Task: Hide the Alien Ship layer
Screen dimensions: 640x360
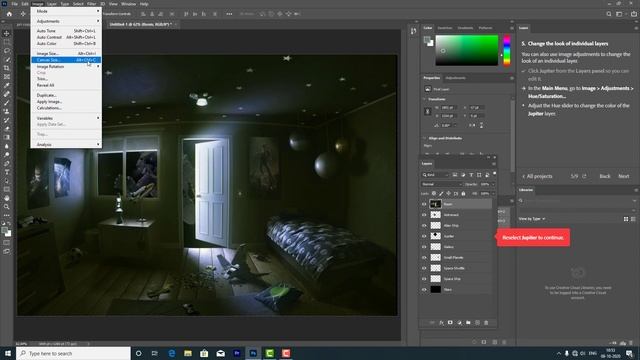Action: [424, 225]
